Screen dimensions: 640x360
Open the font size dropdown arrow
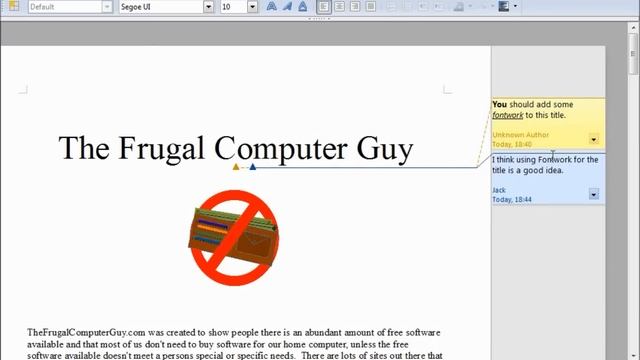coord(253,7)
